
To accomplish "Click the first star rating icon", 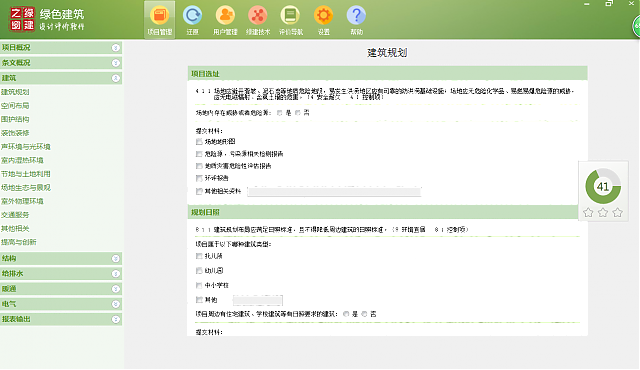I will click(588, 212).
